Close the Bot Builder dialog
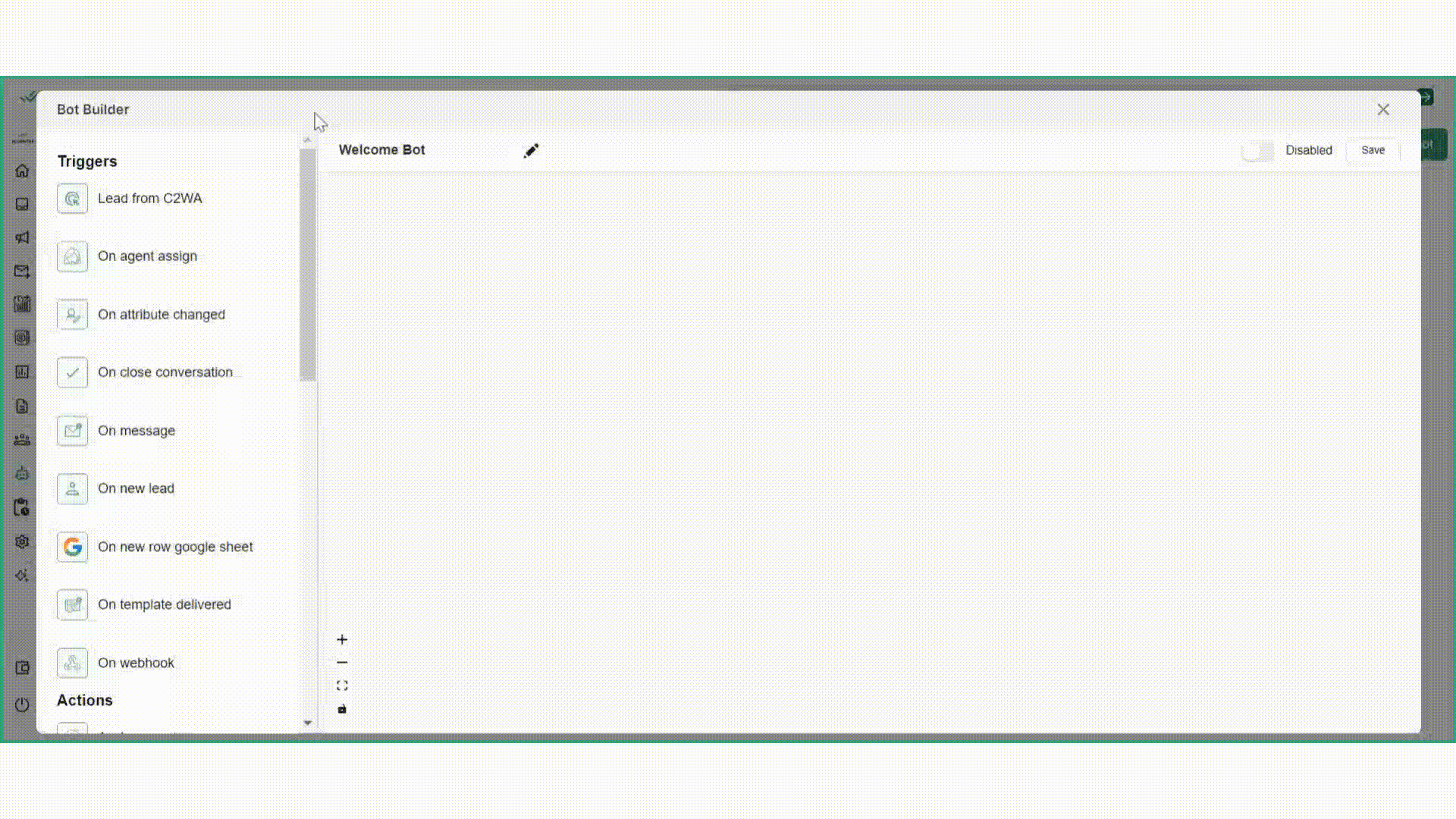1456x819 pixels. (x=1383, y=109)
